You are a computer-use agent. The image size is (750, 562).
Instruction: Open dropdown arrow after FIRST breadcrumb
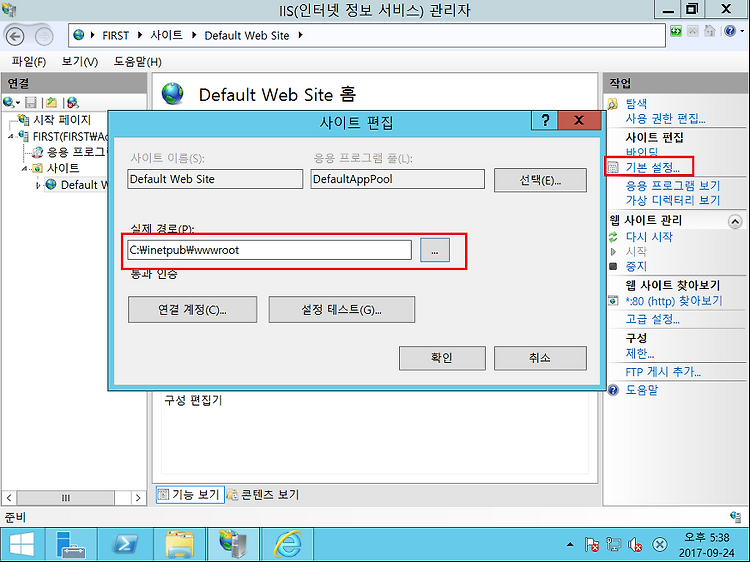click(x=140, y=35)
